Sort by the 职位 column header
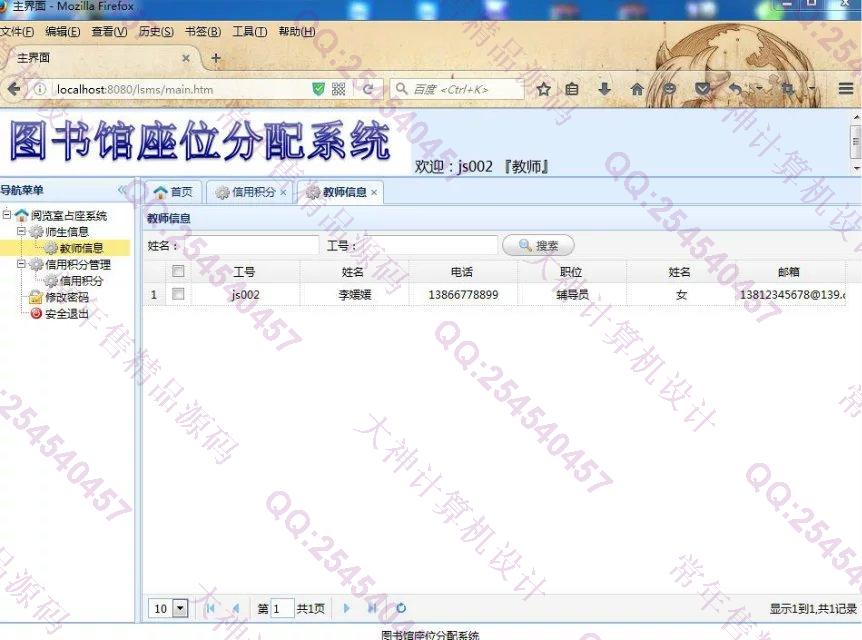Viewport: 862px width, 640px height. [x=571, y=272]
